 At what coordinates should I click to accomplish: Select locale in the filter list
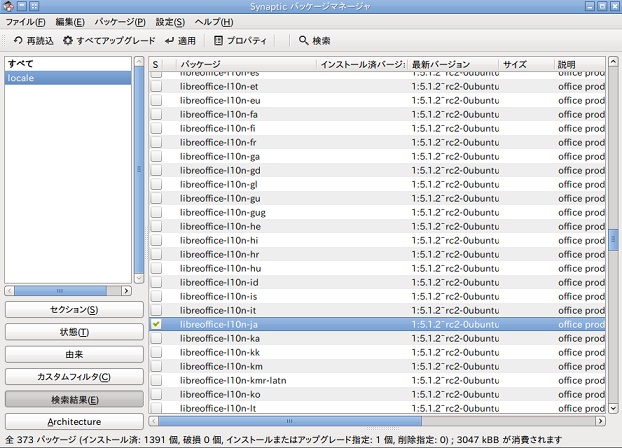[68, 78]
